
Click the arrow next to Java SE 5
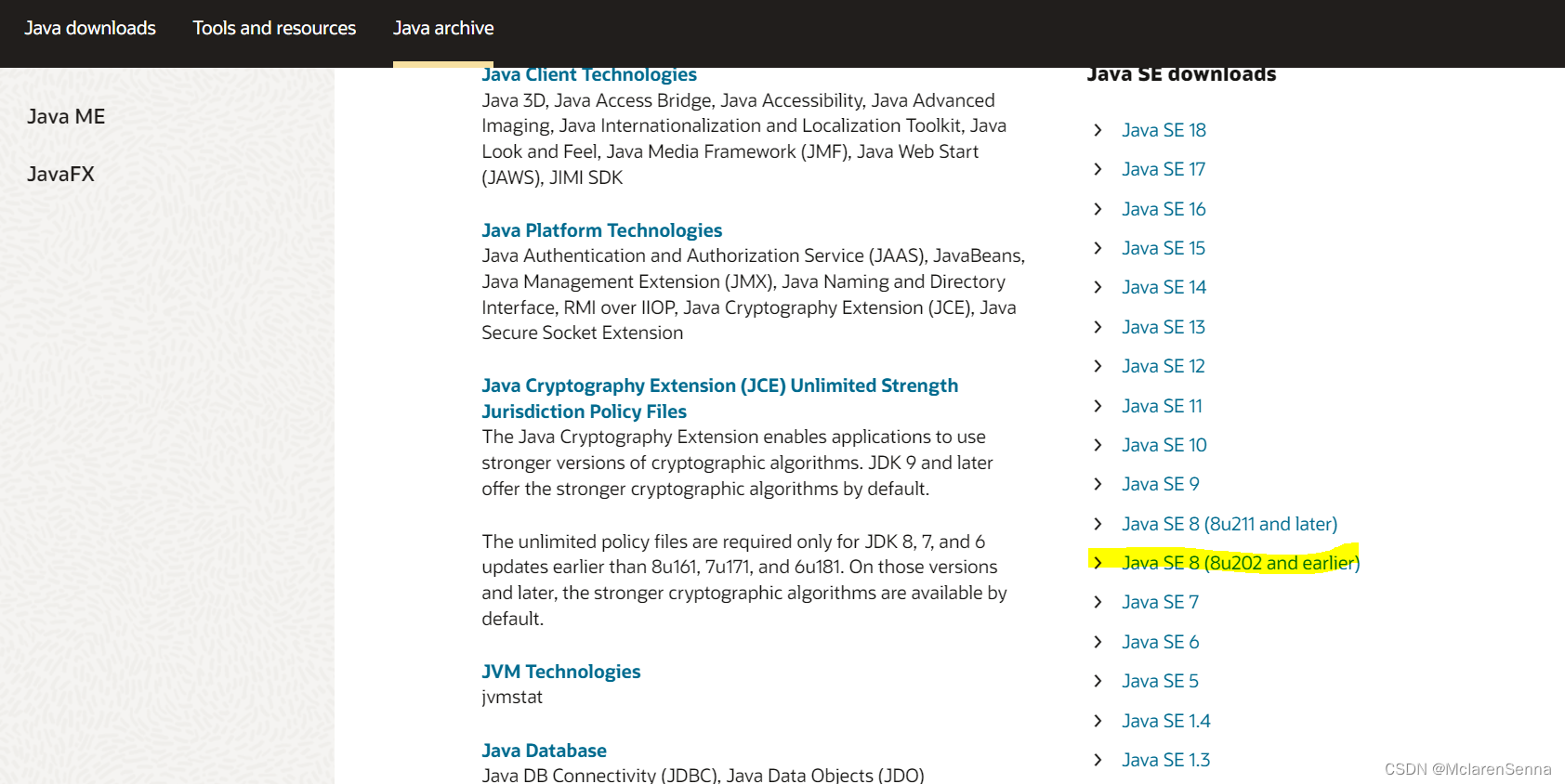(x=1098, y=681)
